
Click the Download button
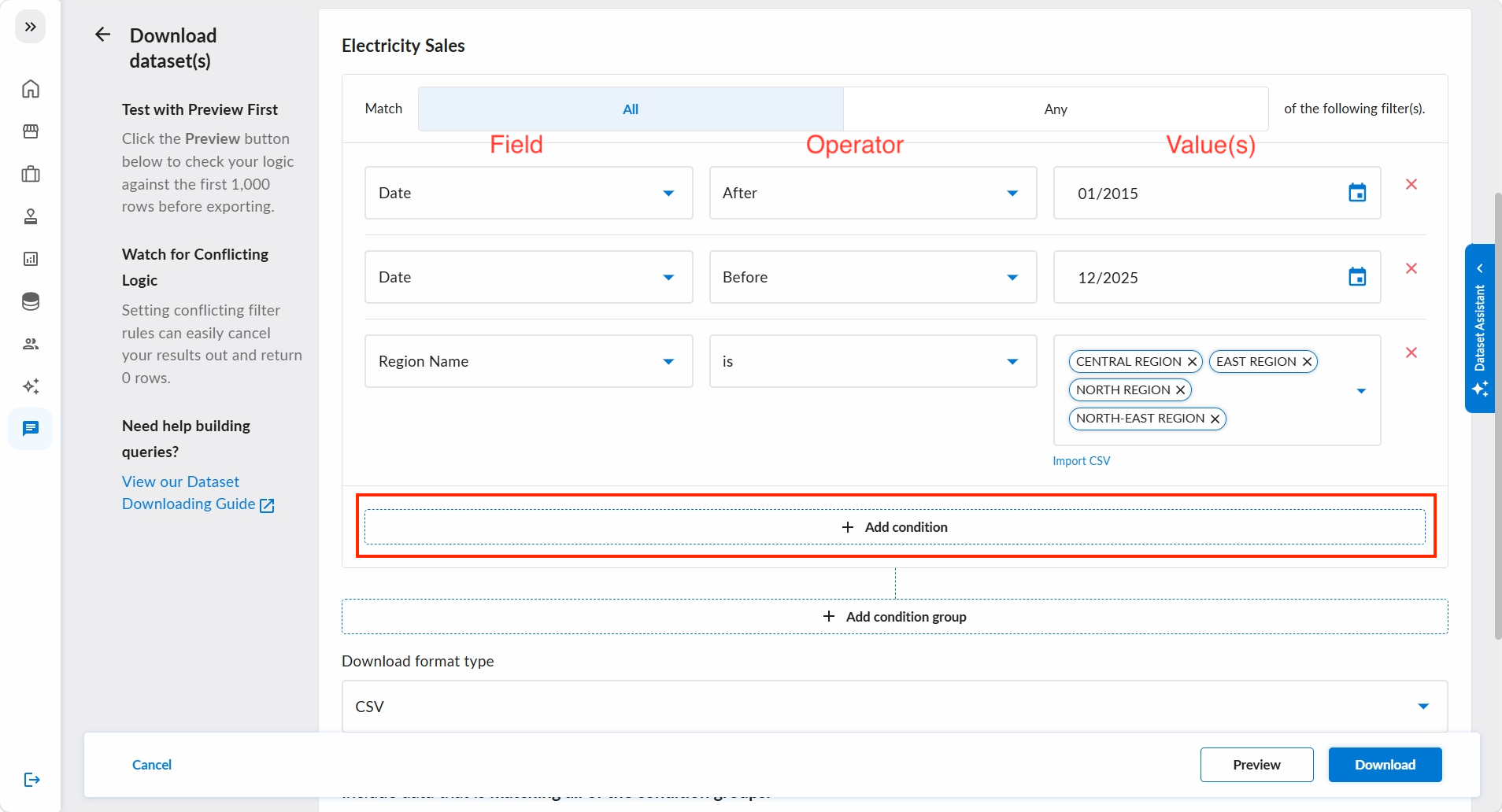point(1385,765)
